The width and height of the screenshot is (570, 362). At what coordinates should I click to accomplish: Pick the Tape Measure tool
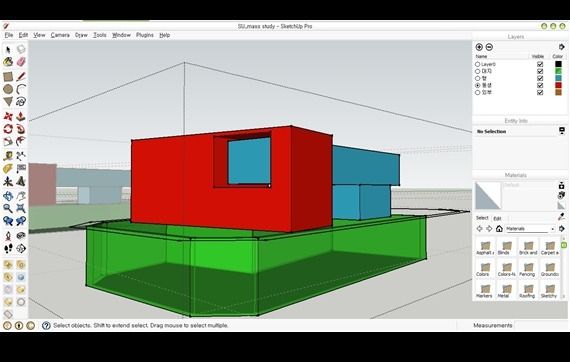(x=8, y=156)
